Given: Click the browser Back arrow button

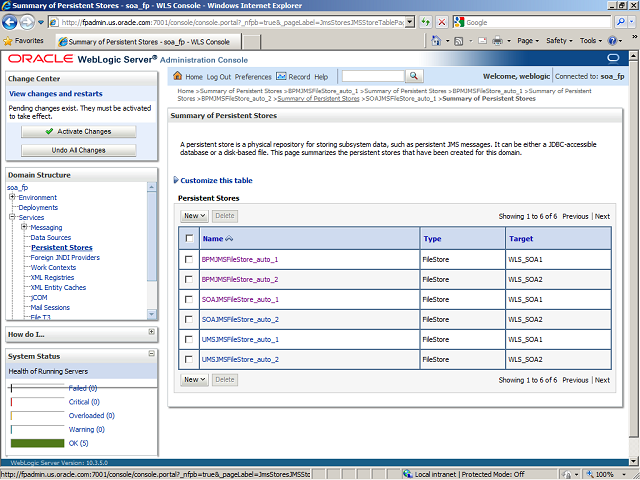Looking at the screenshot, I should click(x=13, y=22).
